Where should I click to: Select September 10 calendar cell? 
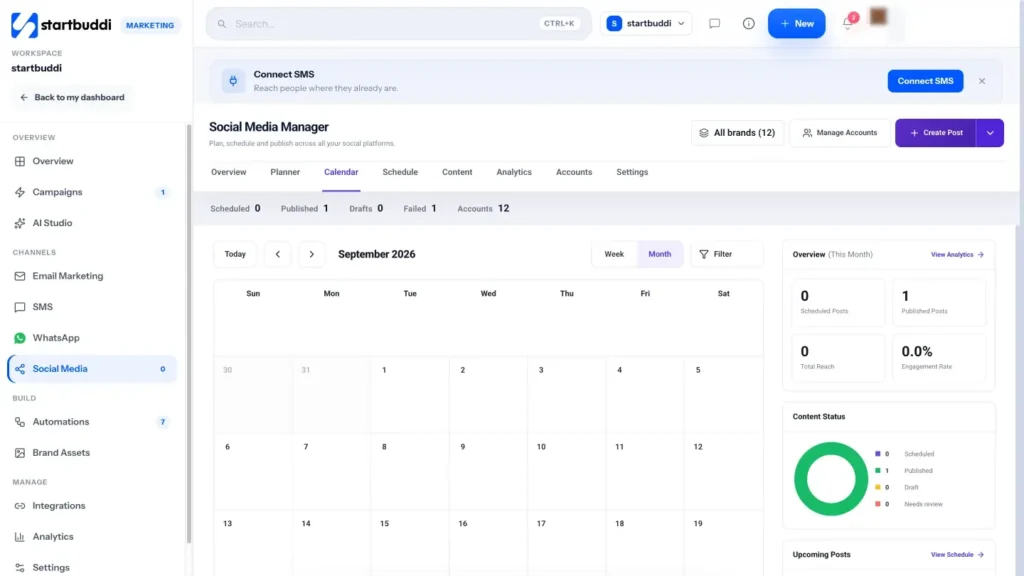[x=567, y=472]
